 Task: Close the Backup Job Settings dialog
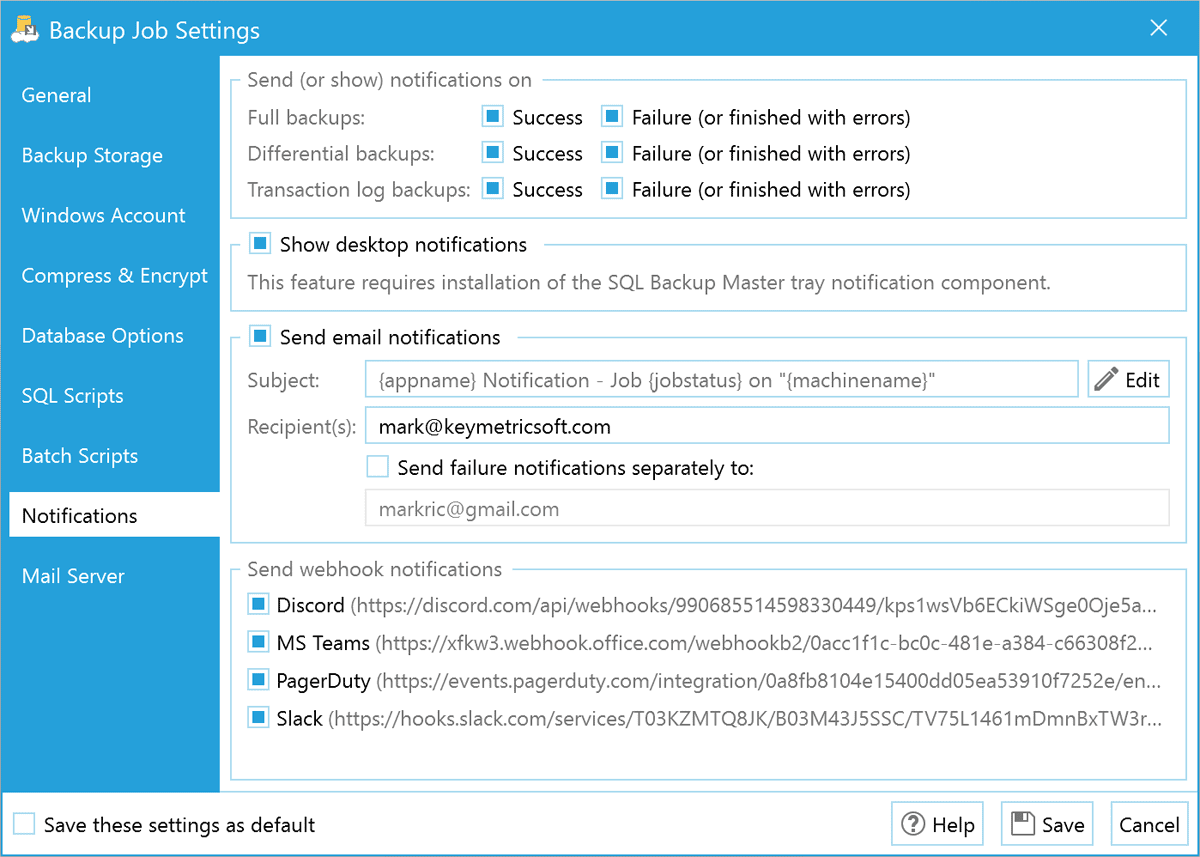click(x=1159, y=29)
